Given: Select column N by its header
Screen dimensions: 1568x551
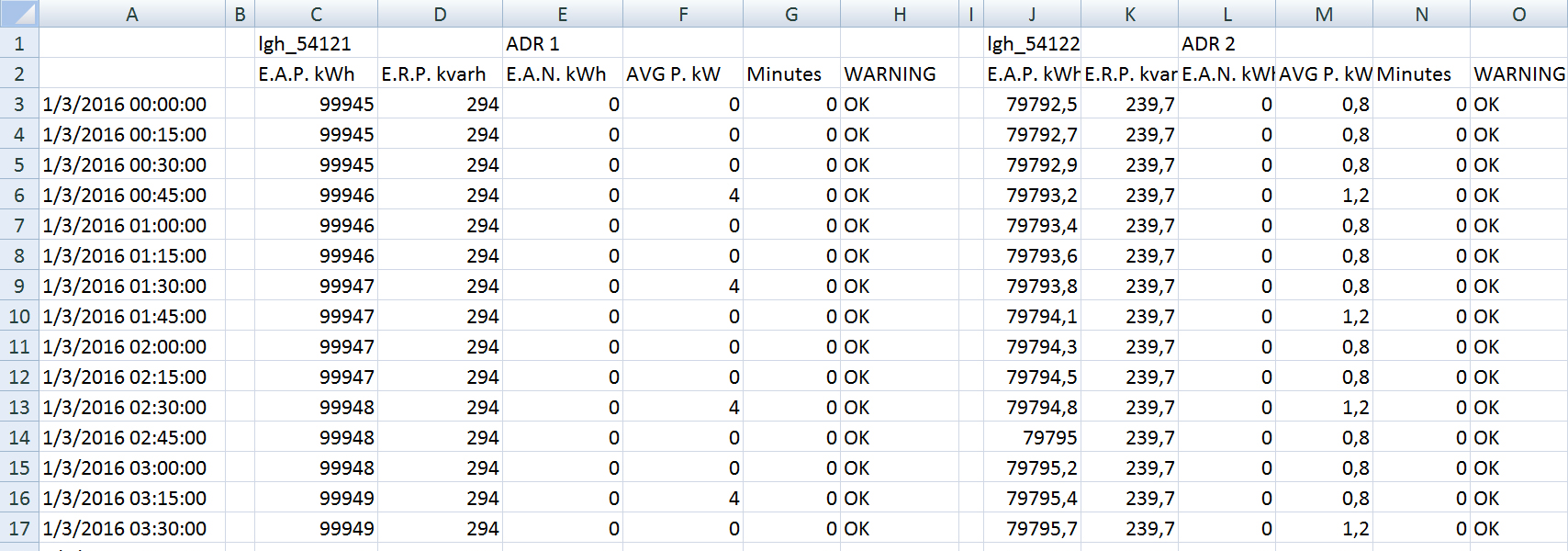Looking at the screenshot, I should [1421, 14].
